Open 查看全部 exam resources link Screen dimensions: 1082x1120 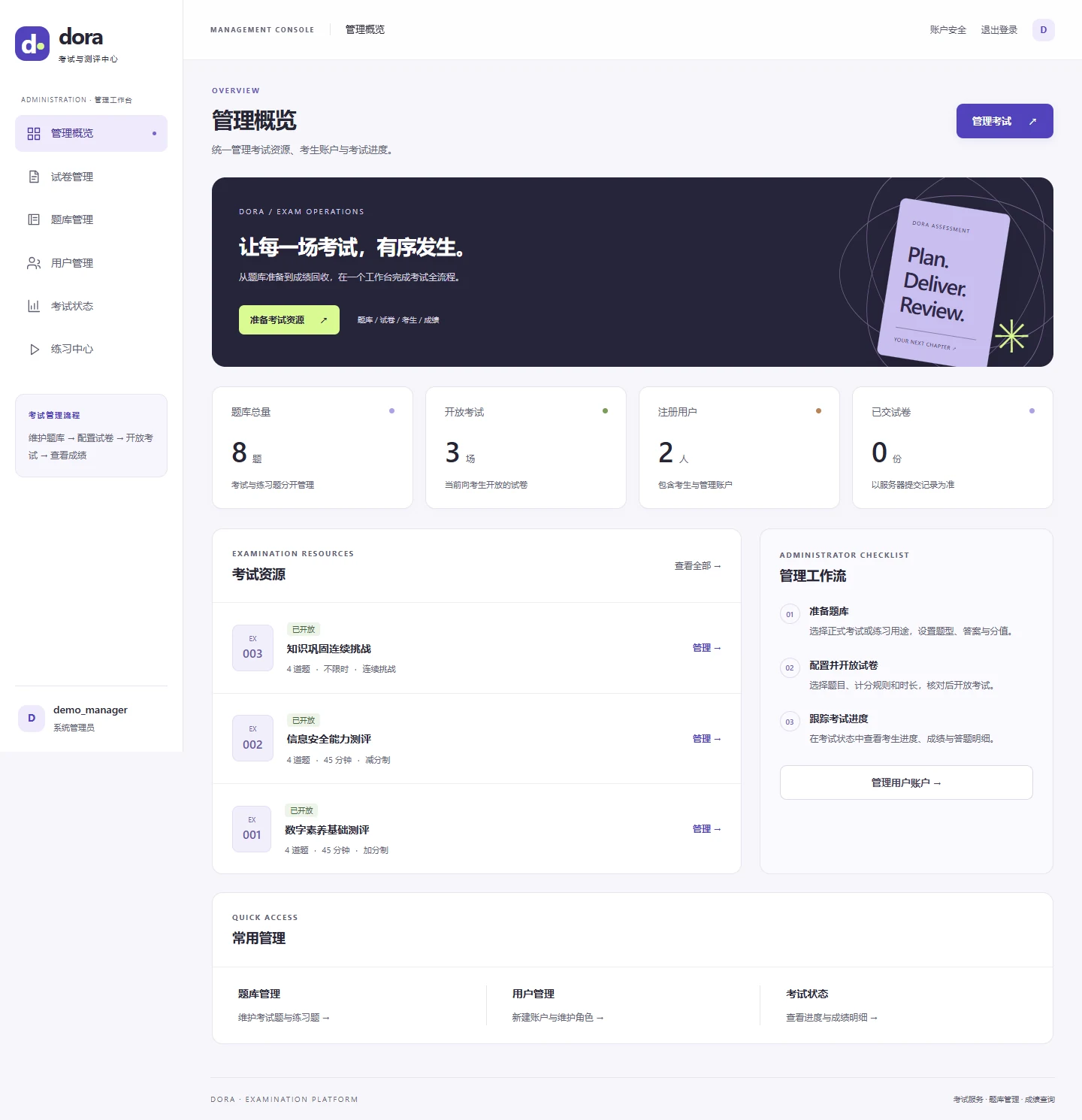697,566
